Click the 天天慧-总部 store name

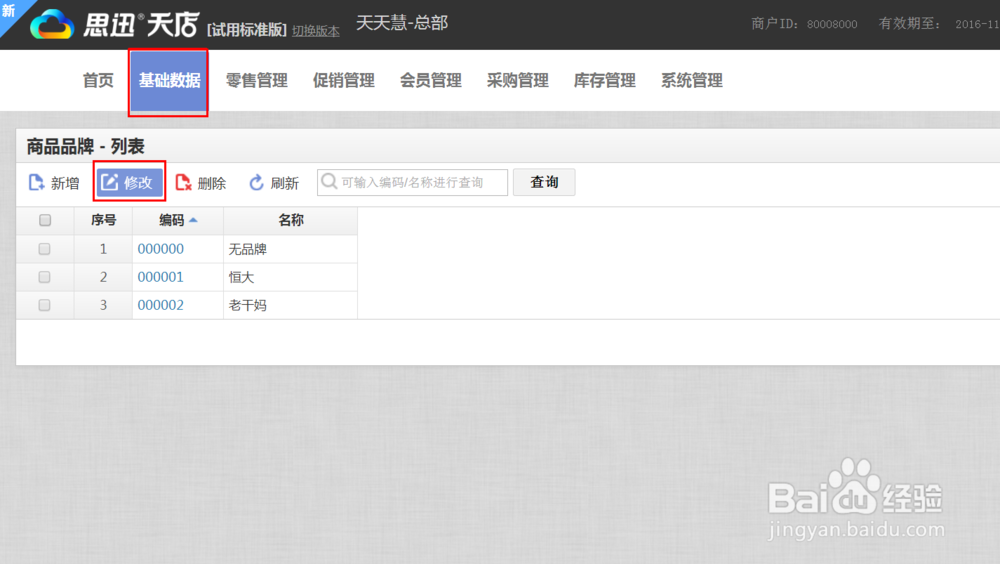click(402, 23)
